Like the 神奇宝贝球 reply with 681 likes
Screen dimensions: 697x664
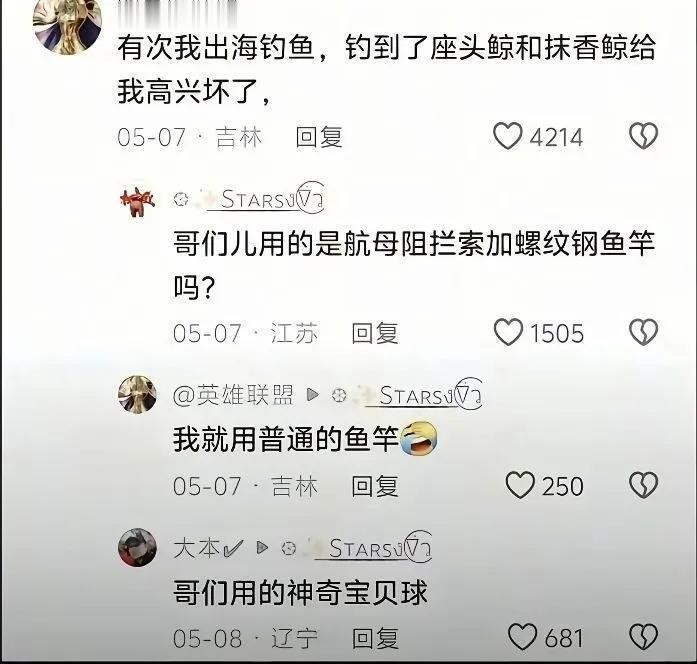tap(522, 637)
